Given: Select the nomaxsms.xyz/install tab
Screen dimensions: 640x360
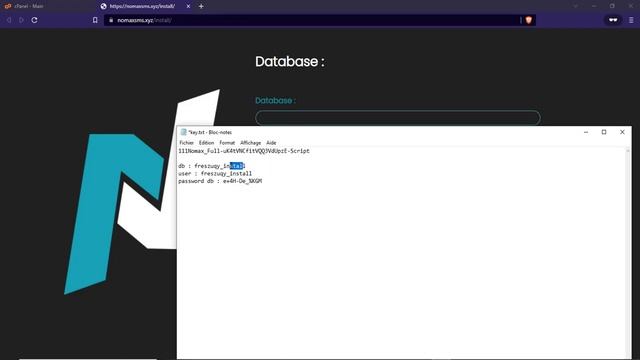Looking at the screenshot, I should (x=143, y=6).
